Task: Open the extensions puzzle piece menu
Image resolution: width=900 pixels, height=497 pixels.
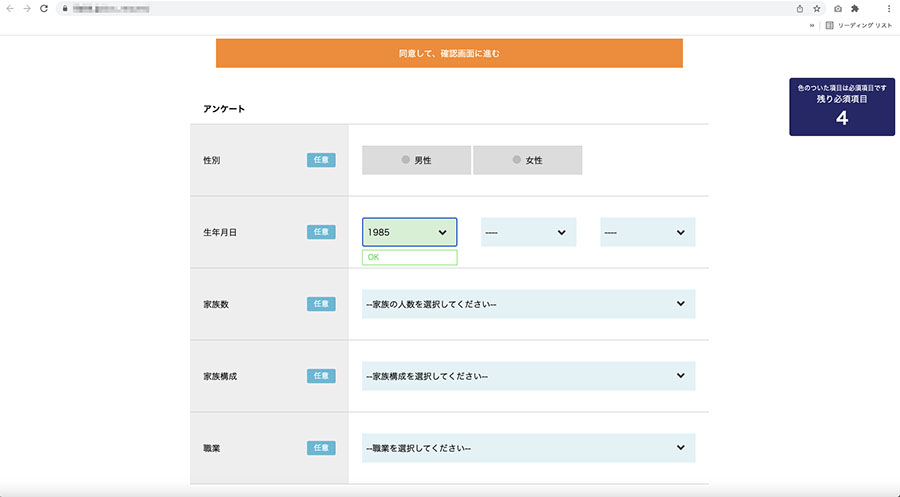Action: point(855,8)
